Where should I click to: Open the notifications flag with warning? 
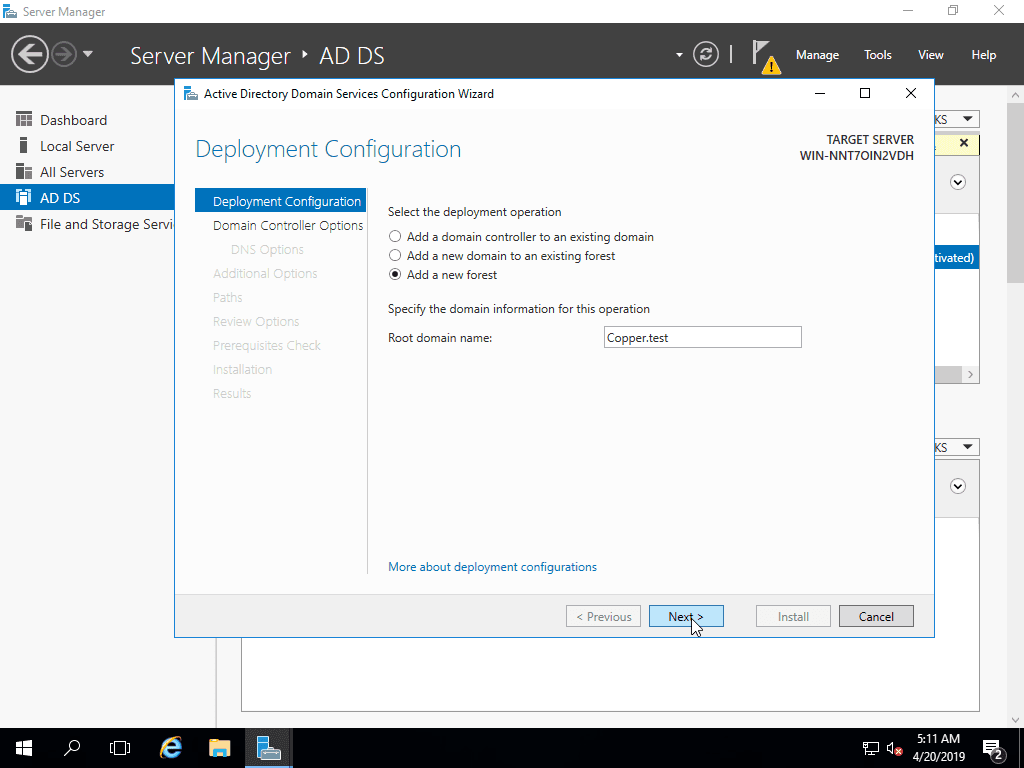(x=765, y=57)
